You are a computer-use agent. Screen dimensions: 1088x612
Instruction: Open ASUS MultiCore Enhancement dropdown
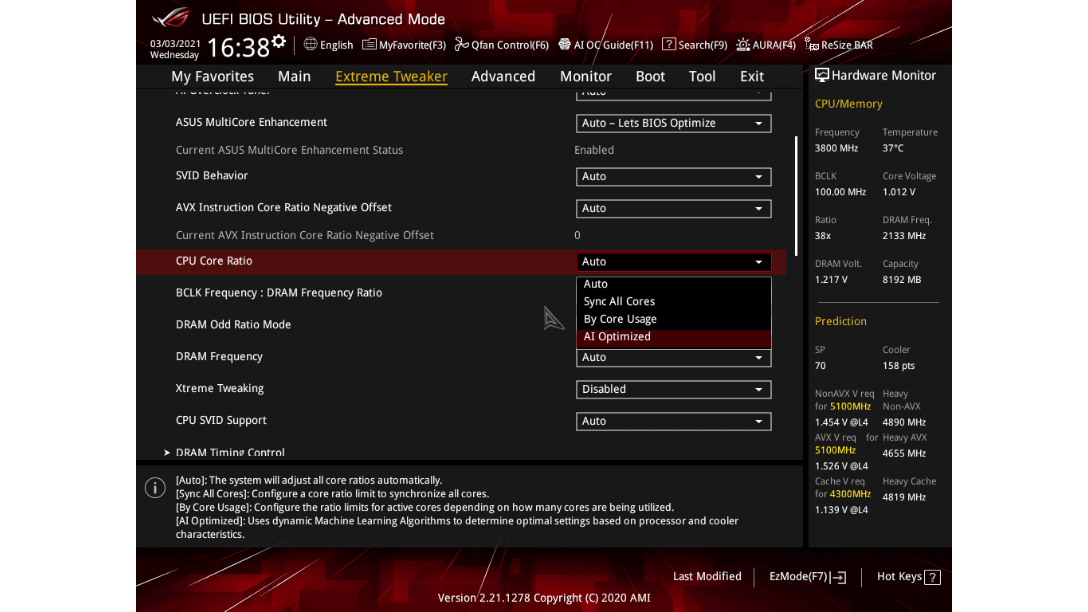[x=673, y=123]
